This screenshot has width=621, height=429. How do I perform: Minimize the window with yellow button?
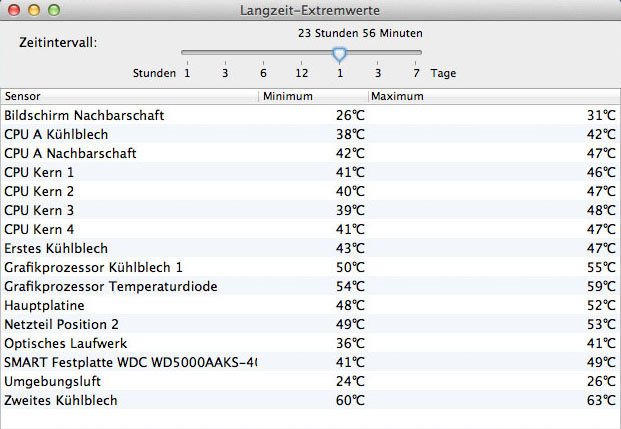click(34, 10)
